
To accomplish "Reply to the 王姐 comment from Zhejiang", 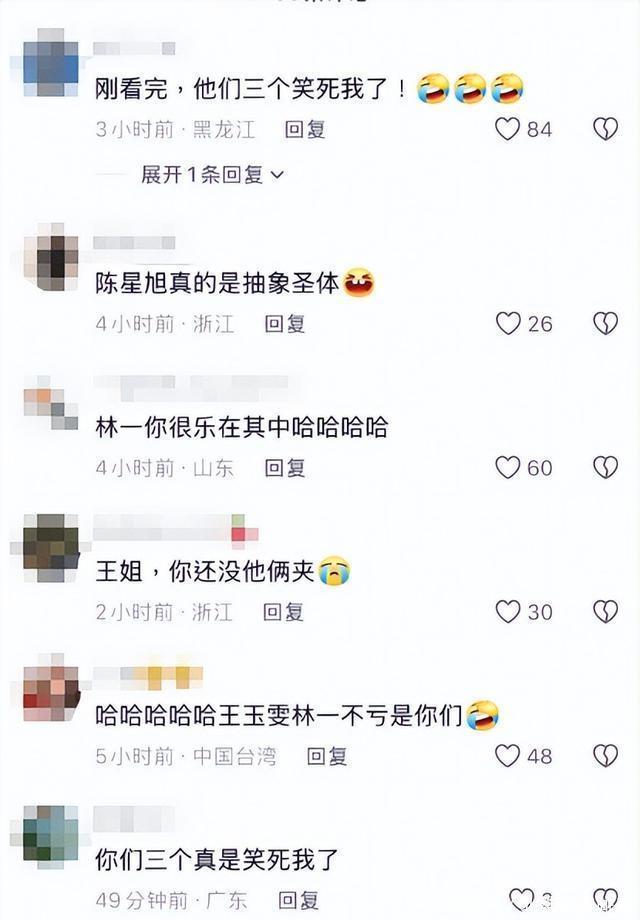I will click(283, 612).
